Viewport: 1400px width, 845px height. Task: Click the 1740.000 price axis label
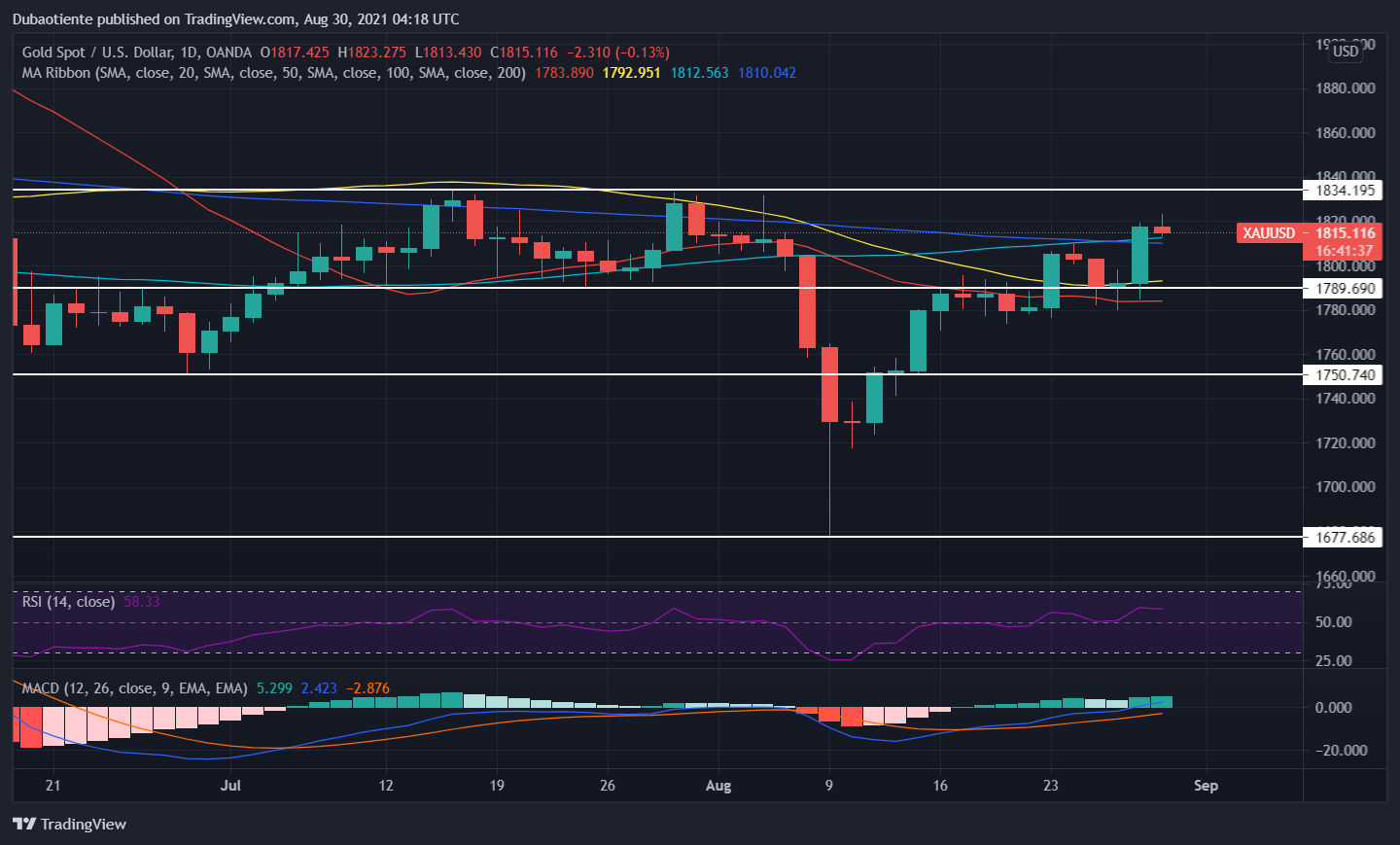pyautogui.click(x=1346, y=399)
